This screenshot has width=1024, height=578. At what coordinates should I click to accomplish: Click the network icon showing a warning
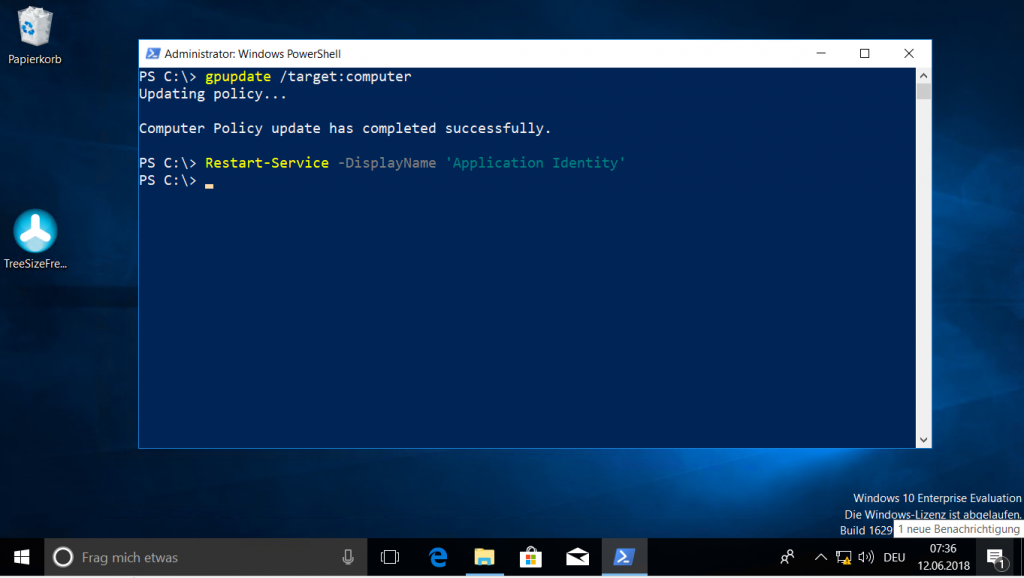point(842,557)
